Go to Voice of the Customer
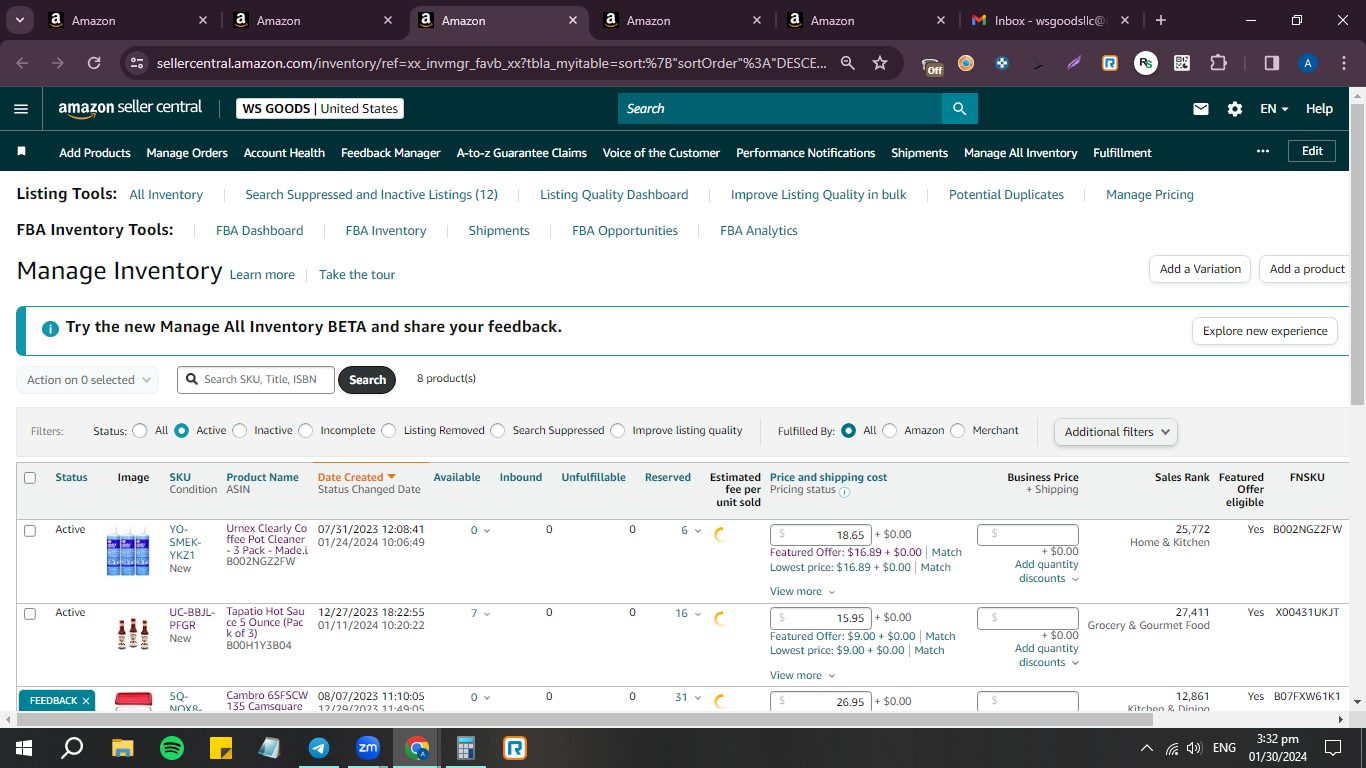The width and height of the screenshot is (1366, 768). [x=661, y=153]
